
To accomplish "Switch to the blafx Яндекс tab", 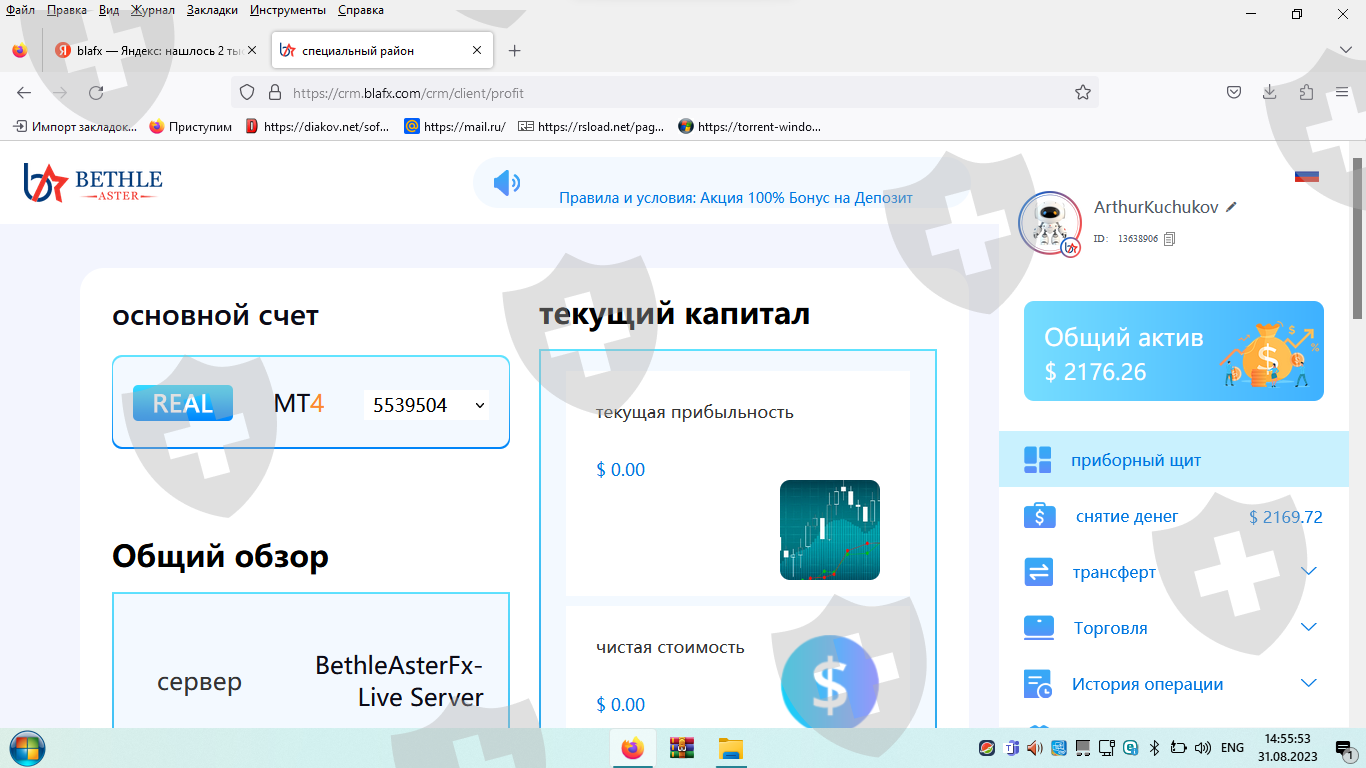I will [x=150, y=51].
